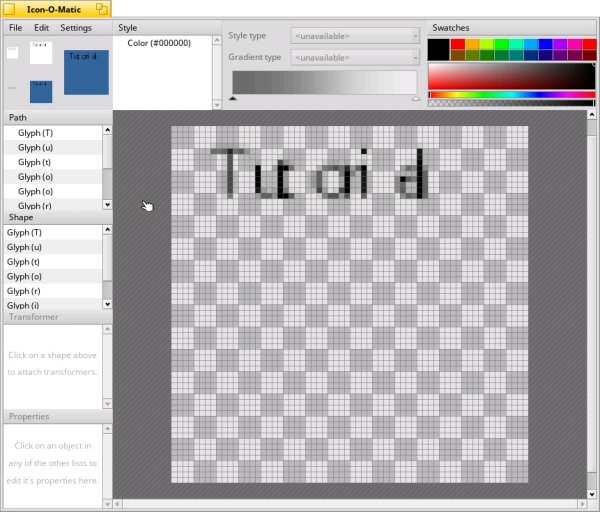Click the white gradient stop marker
The height and width of the screenshot is (512, 600).
coord(416,99)
